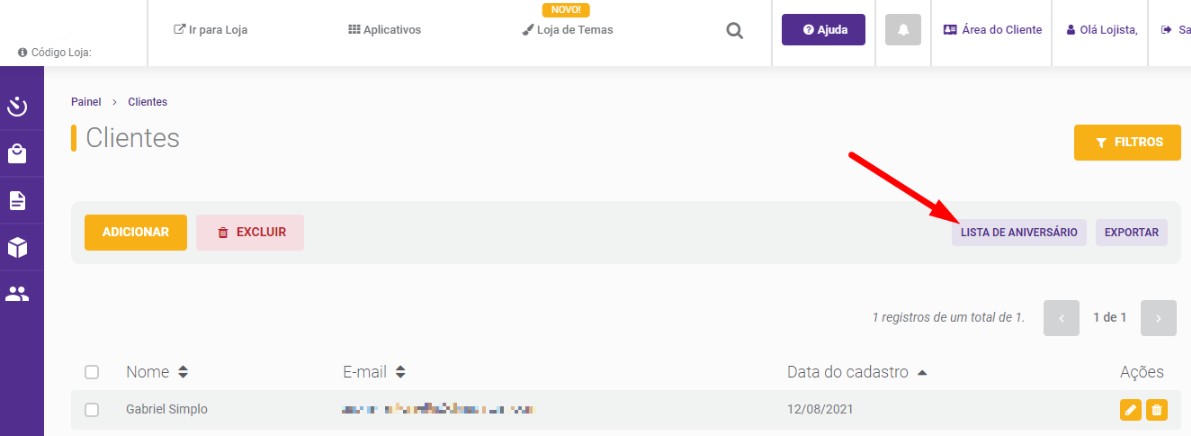
Task: Click the Painel breadcrumb link
Action: (x=86, y=102)
